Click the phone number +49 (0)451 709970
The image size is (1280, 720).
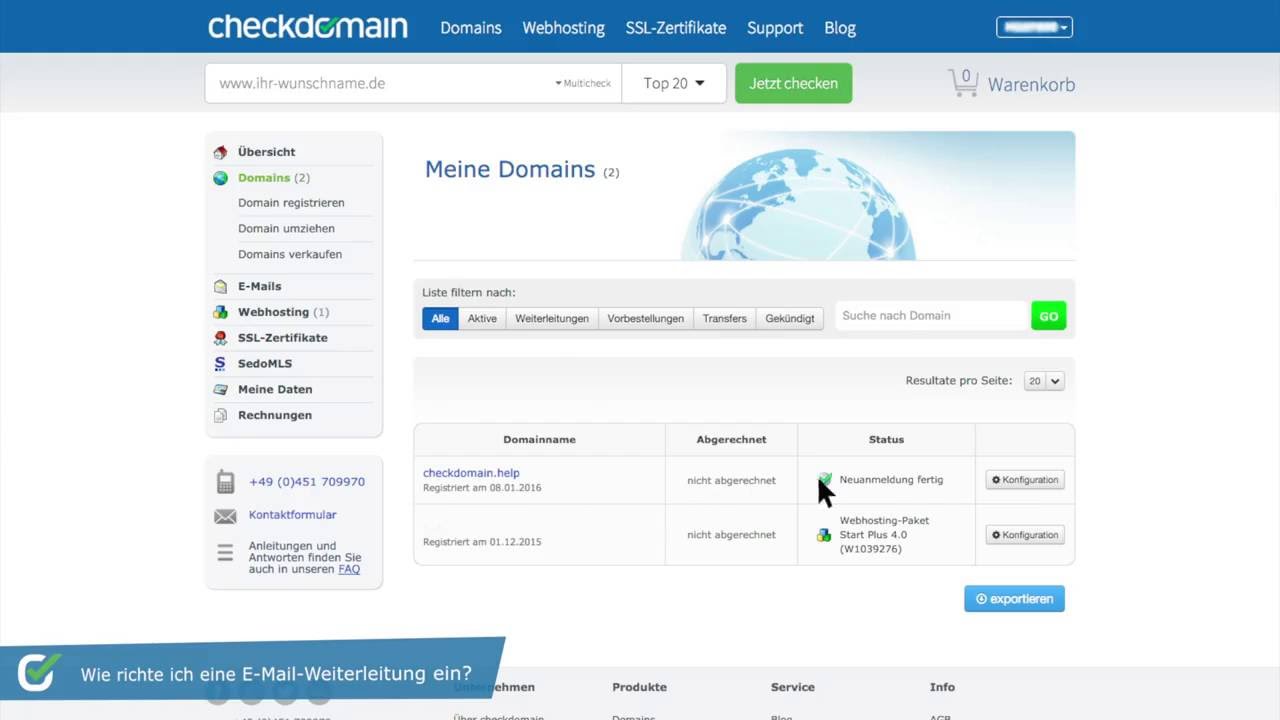[x=307, y=482]
